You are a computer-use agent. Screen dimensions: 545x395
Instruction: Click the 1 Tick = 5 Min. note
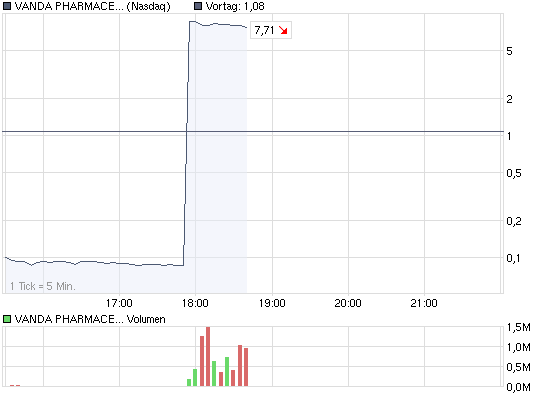pos(43,286)
